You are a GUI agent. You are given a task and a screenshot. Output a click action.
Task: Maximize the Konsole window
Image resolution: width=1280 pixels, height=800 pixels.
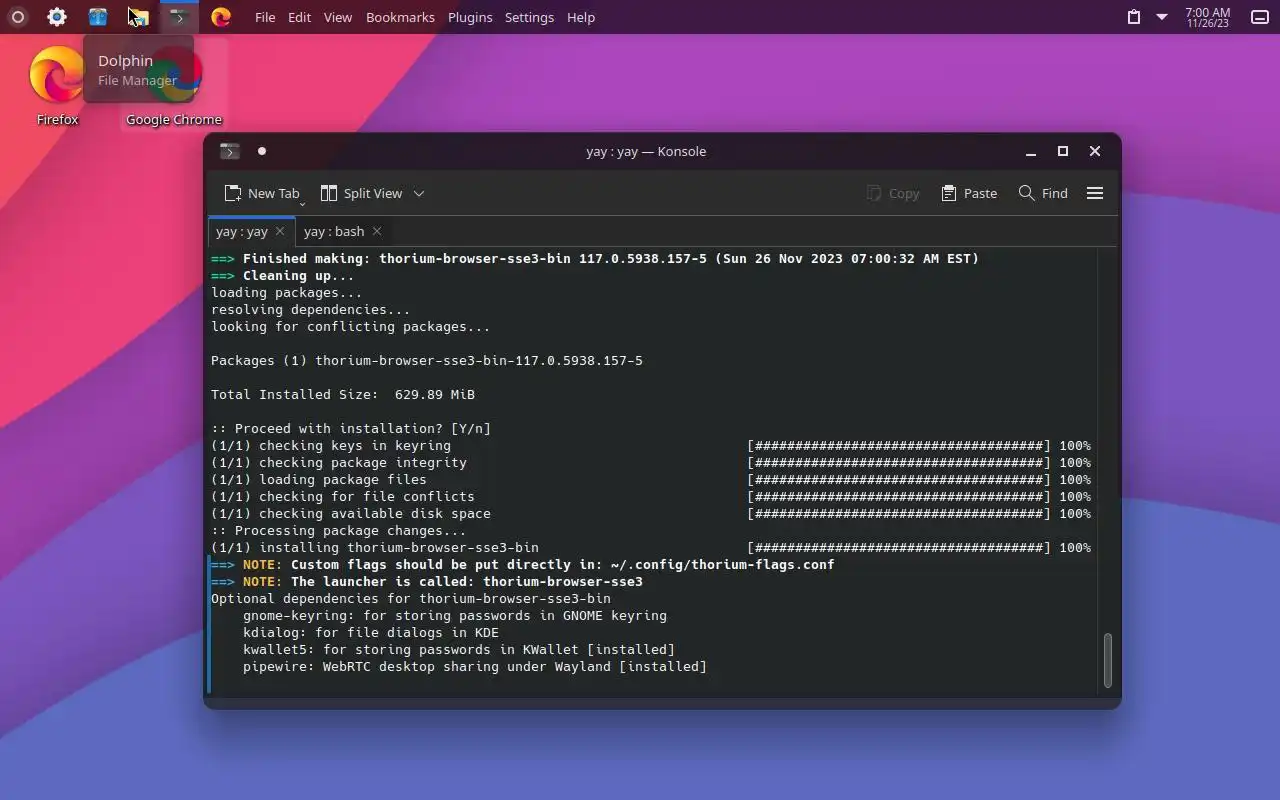[x=1063, y=151]
